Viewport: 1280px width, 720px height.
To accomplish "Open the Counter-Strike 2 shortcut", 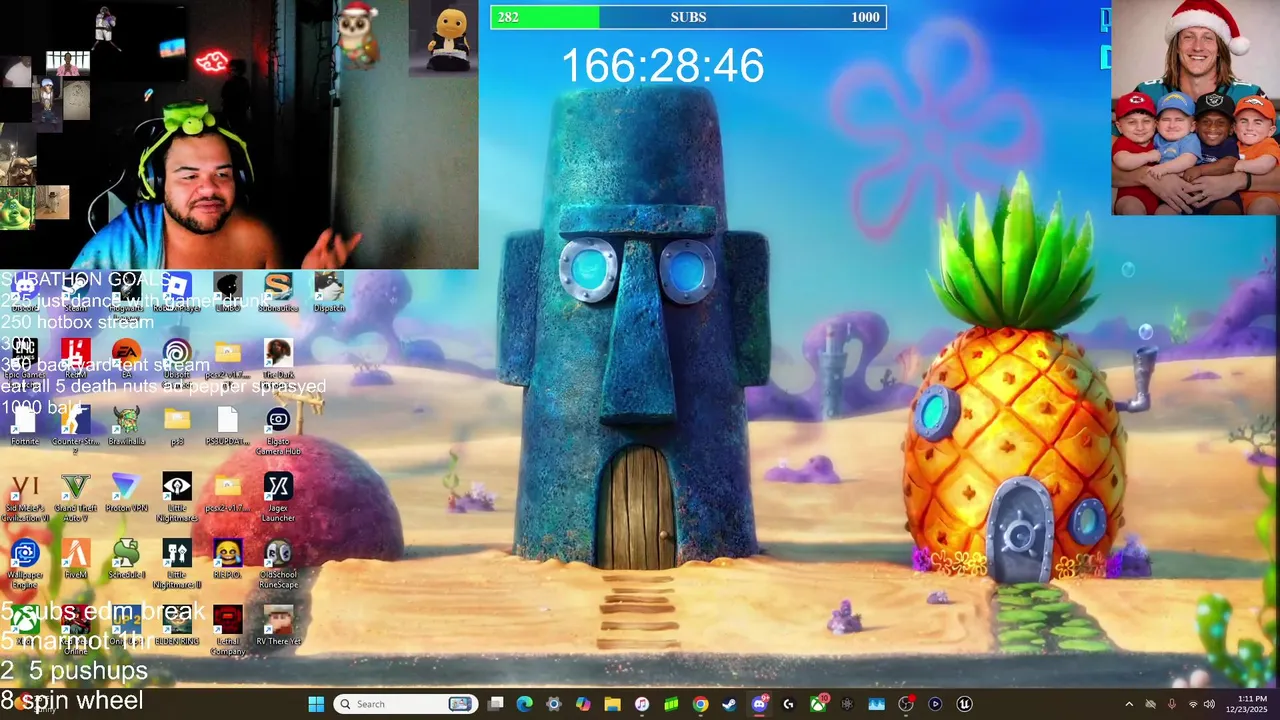I will pyautogui.click(x=75, y=428).
